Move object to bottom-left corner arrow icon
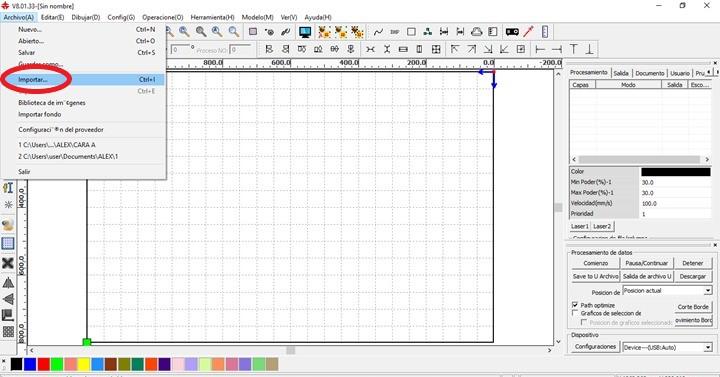Viewport: 720px width, 377px height. [x=504, y=49]
